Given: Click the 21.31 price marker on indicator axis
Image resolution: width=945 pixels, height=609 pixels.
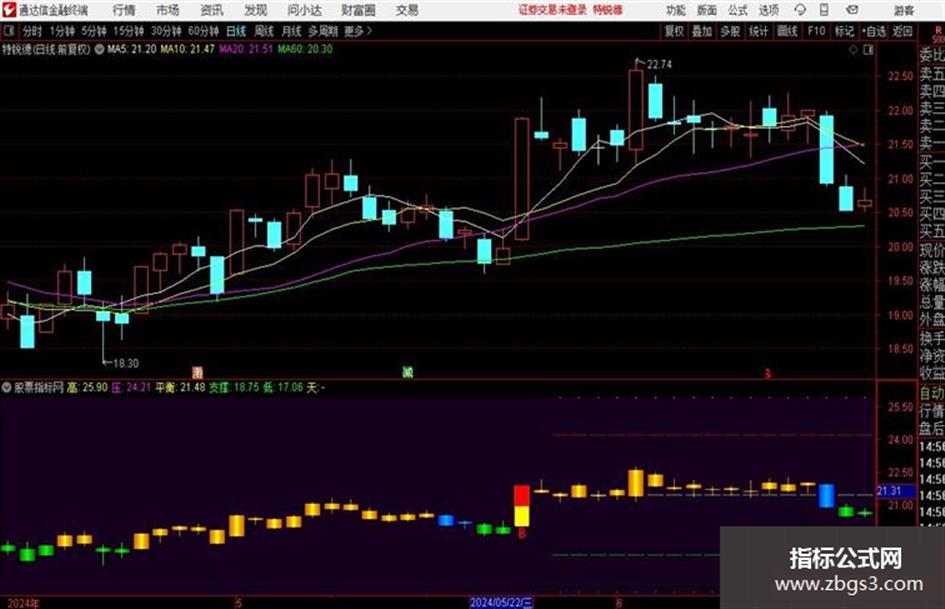Looking at the screenshot, I should 890,491.
